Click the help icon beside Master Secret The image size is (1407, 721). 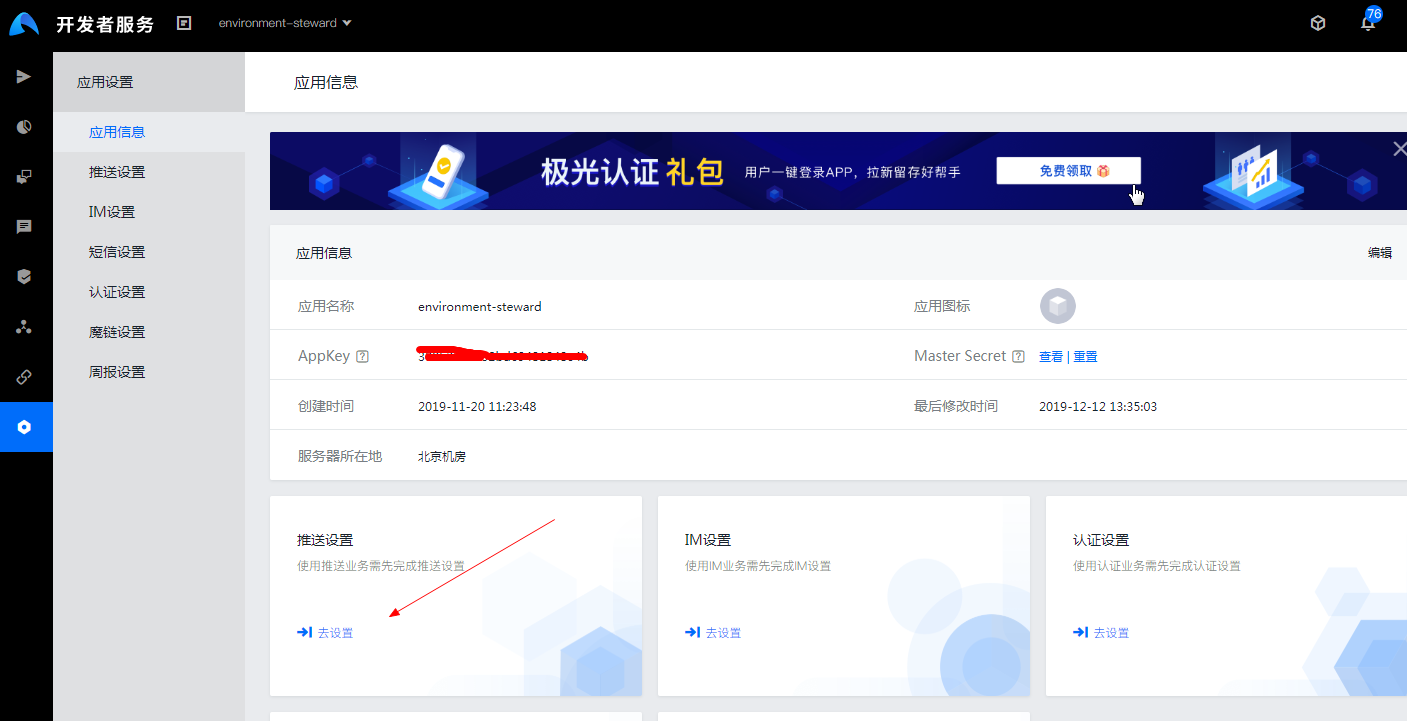pyautogui.click(x=1018, y=357)
